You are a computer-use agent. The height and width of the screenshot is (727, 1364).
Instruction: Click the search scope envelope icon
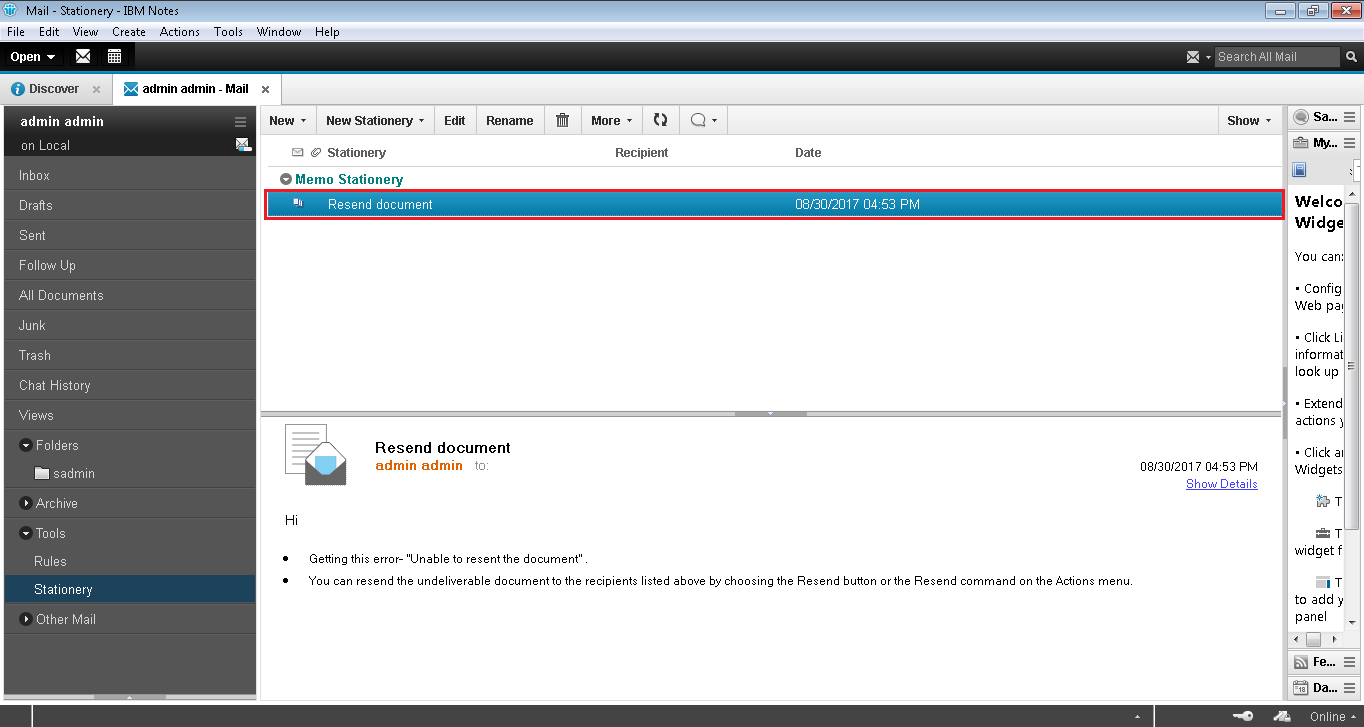[x=1193, y=57]
